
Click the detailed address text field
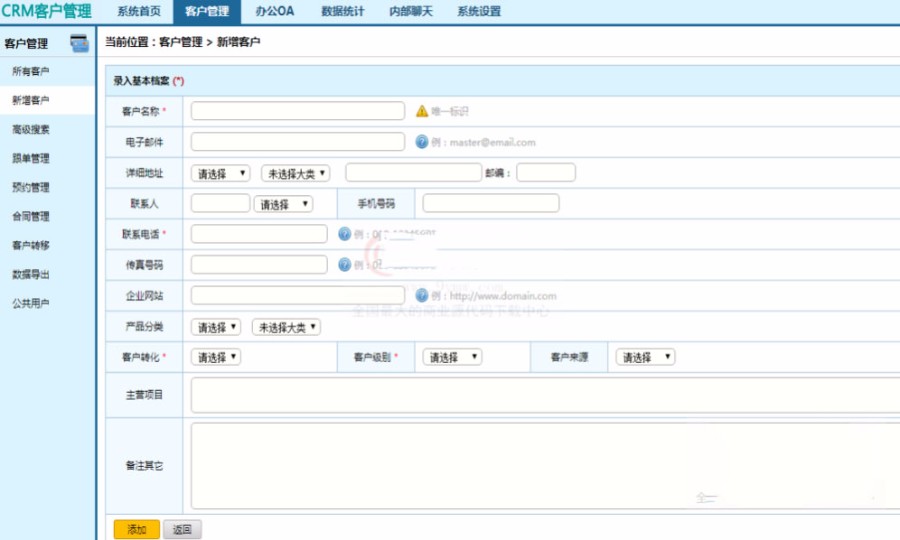tap(413, 172)
